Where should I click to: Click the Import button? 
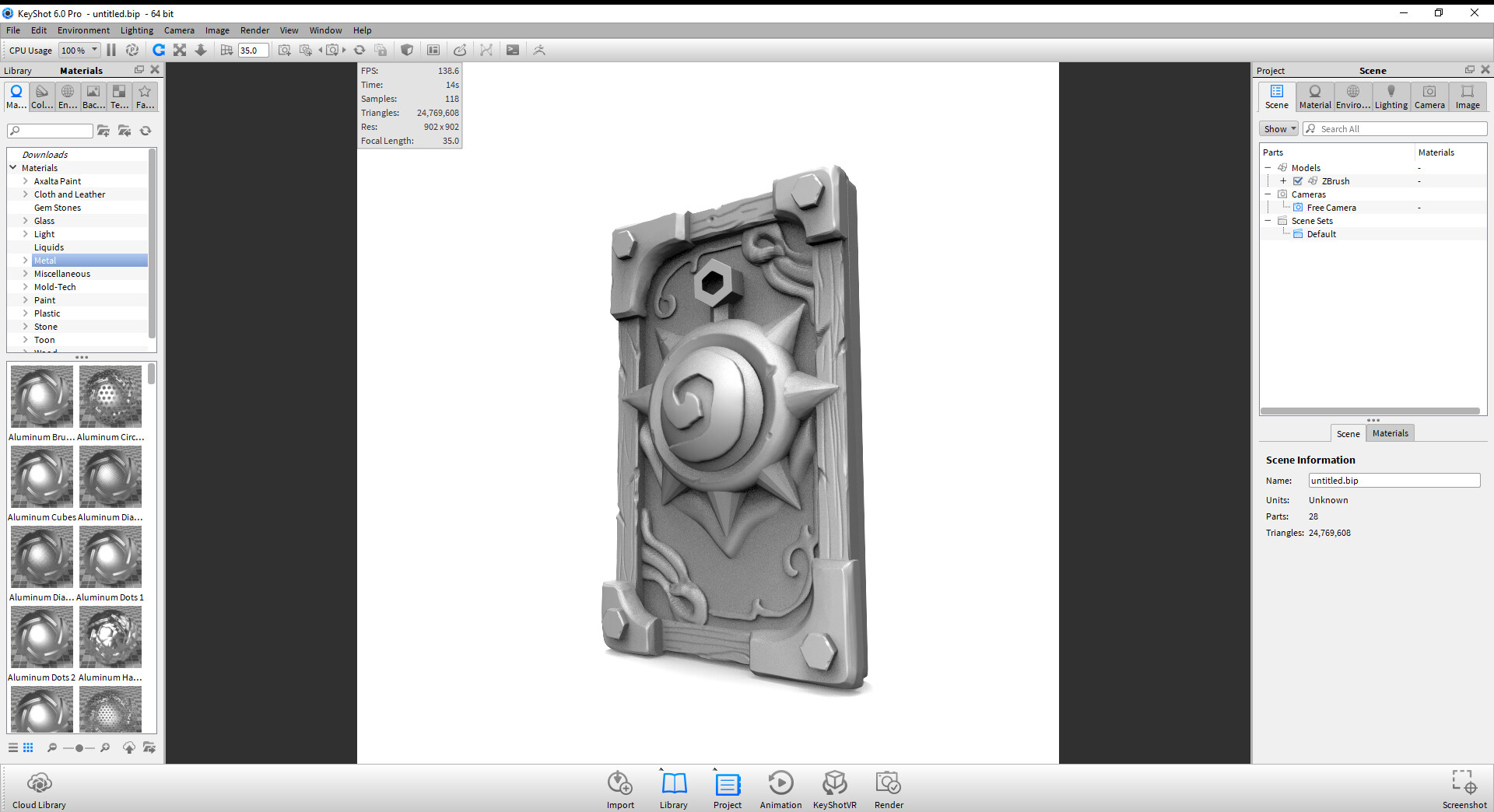(x=620, y=790)
